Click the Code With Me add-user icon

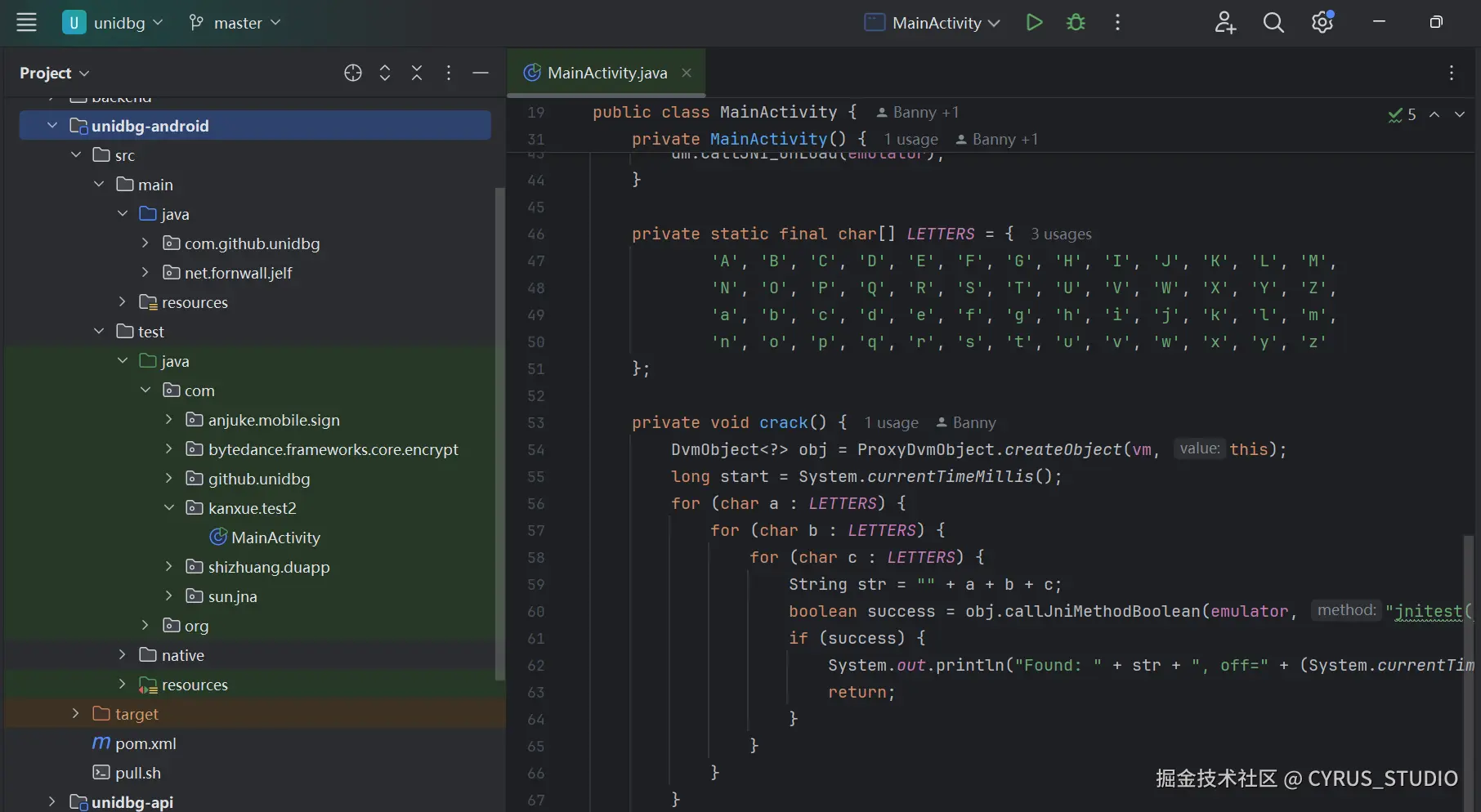[1224, 23]
